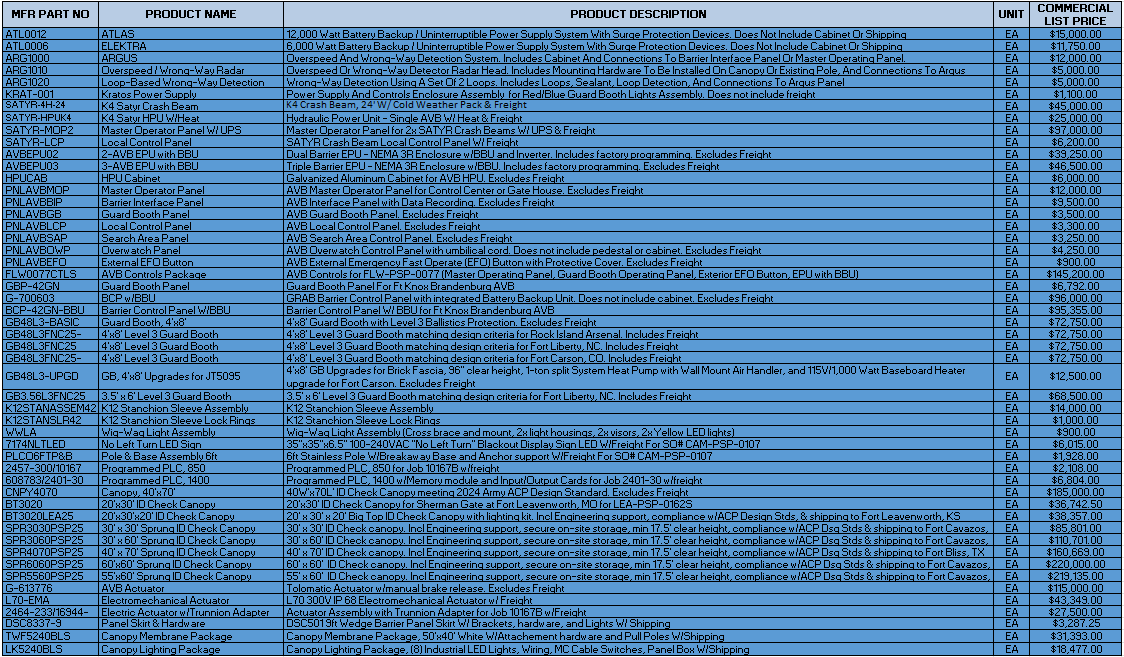Viewport: 1124px width, 657px height.
Task: Select the No Left Turn LED Sign cell
Action: pyautogui.click(x=190, y=444)
